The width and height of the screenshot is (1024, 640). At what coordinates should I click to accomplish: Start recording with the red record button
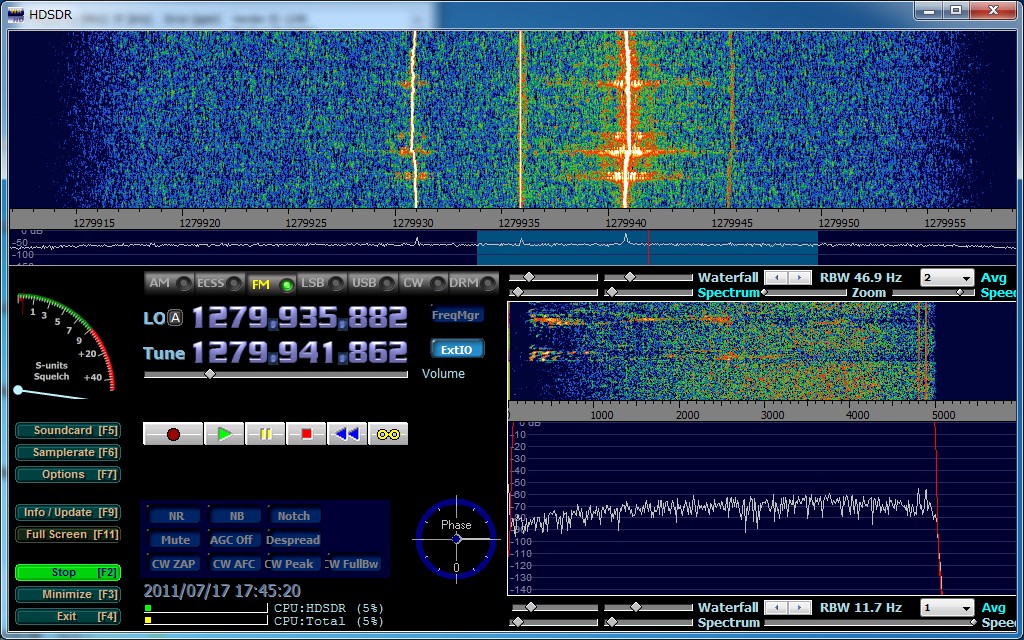pos(173,434)
